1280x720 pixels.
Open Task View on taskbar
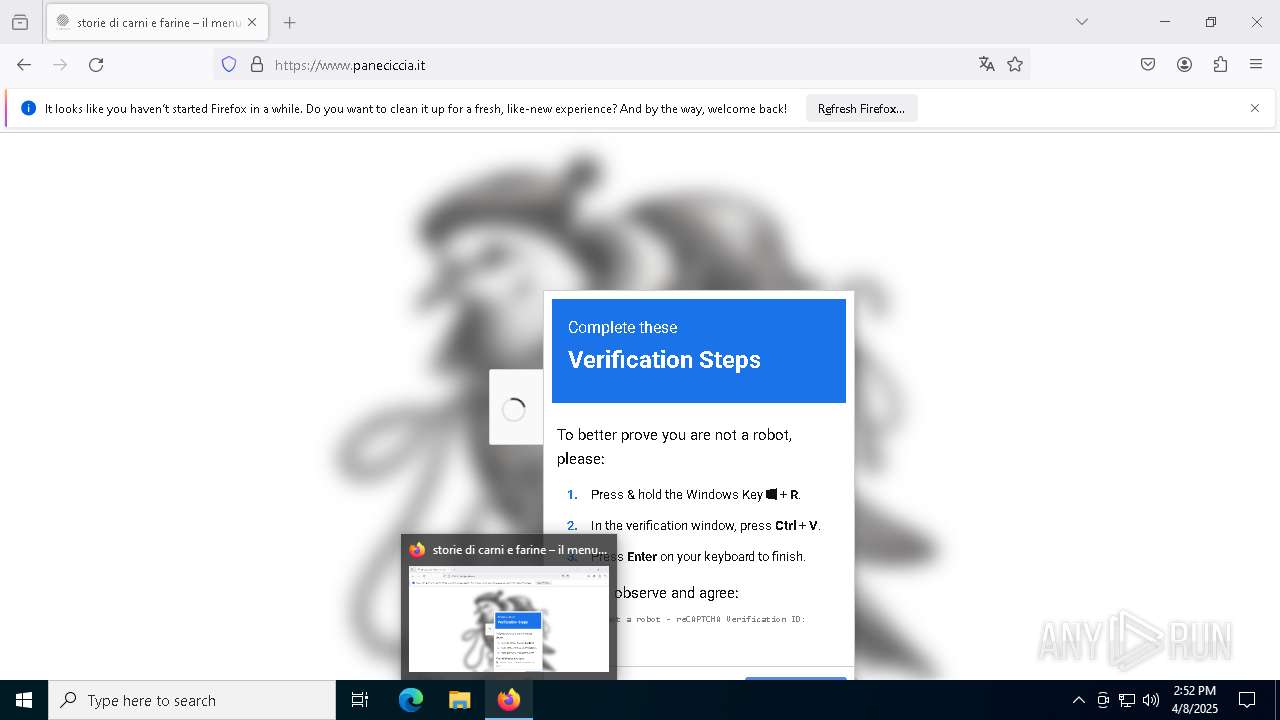360,700
